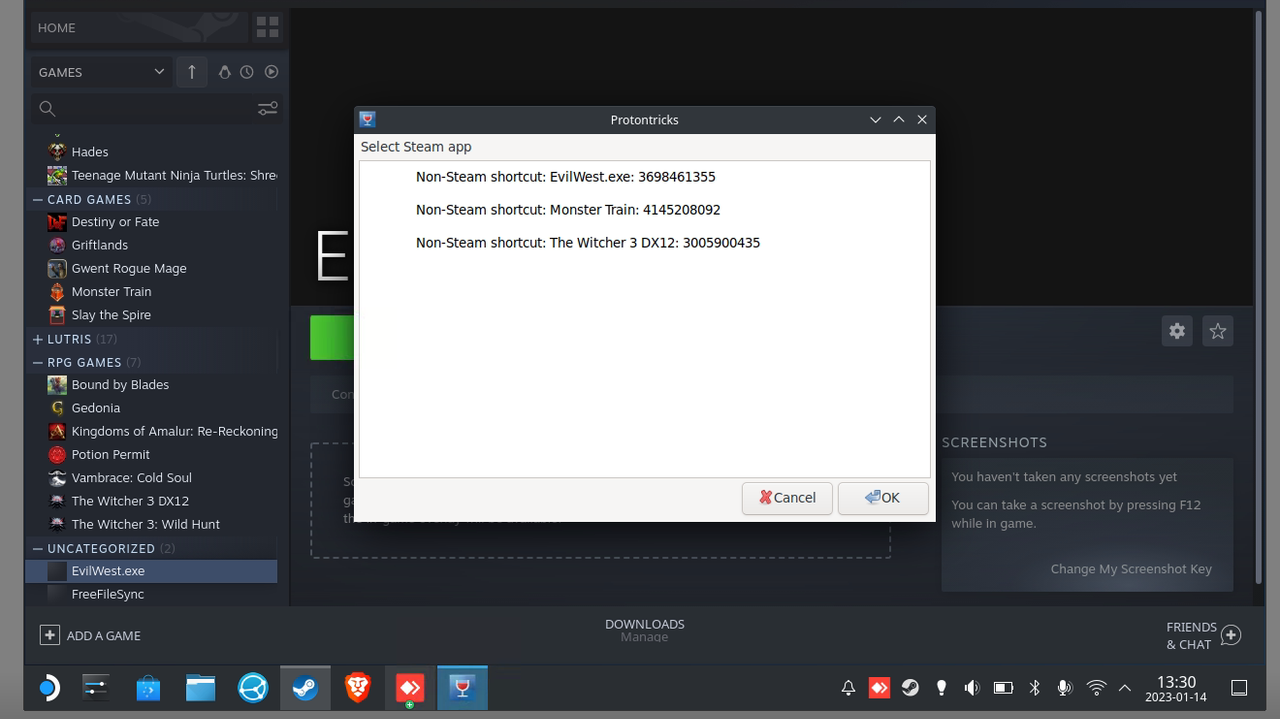Click the Potion Permit icon
Screen dimensions: 1280x719
[x=57, y=454]
